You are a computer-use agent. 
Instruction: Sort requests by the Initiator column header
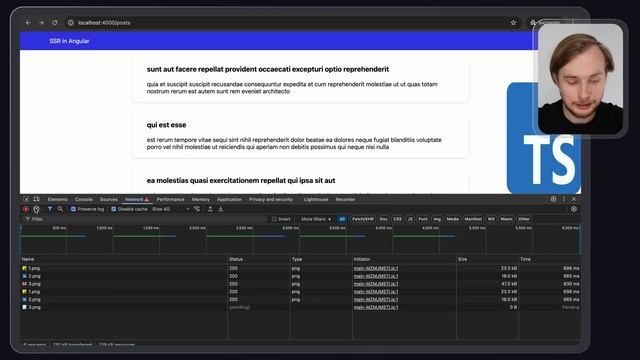point(404,259)
